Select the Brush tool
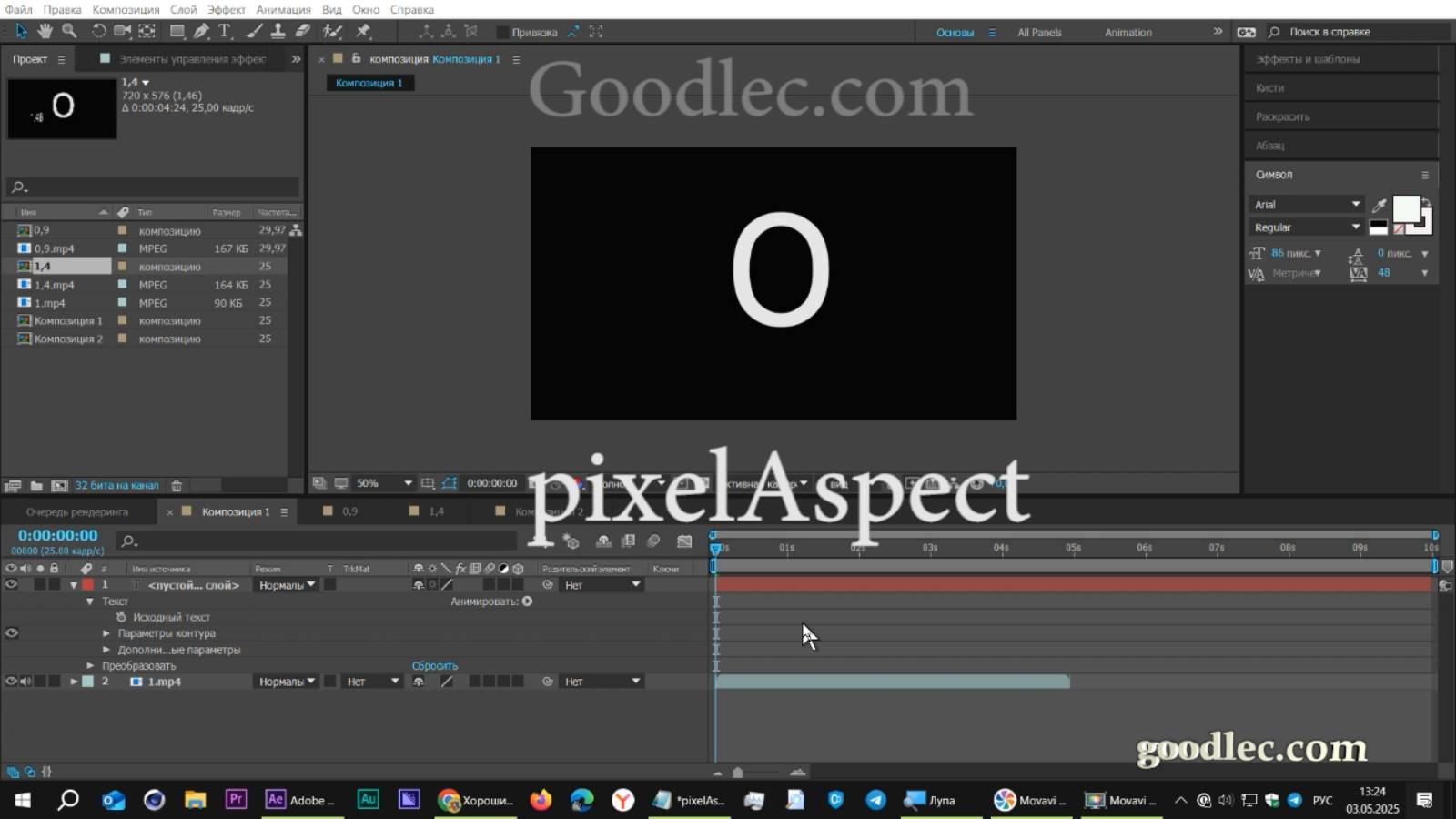Screen dimensions: 1456x819 254,31
